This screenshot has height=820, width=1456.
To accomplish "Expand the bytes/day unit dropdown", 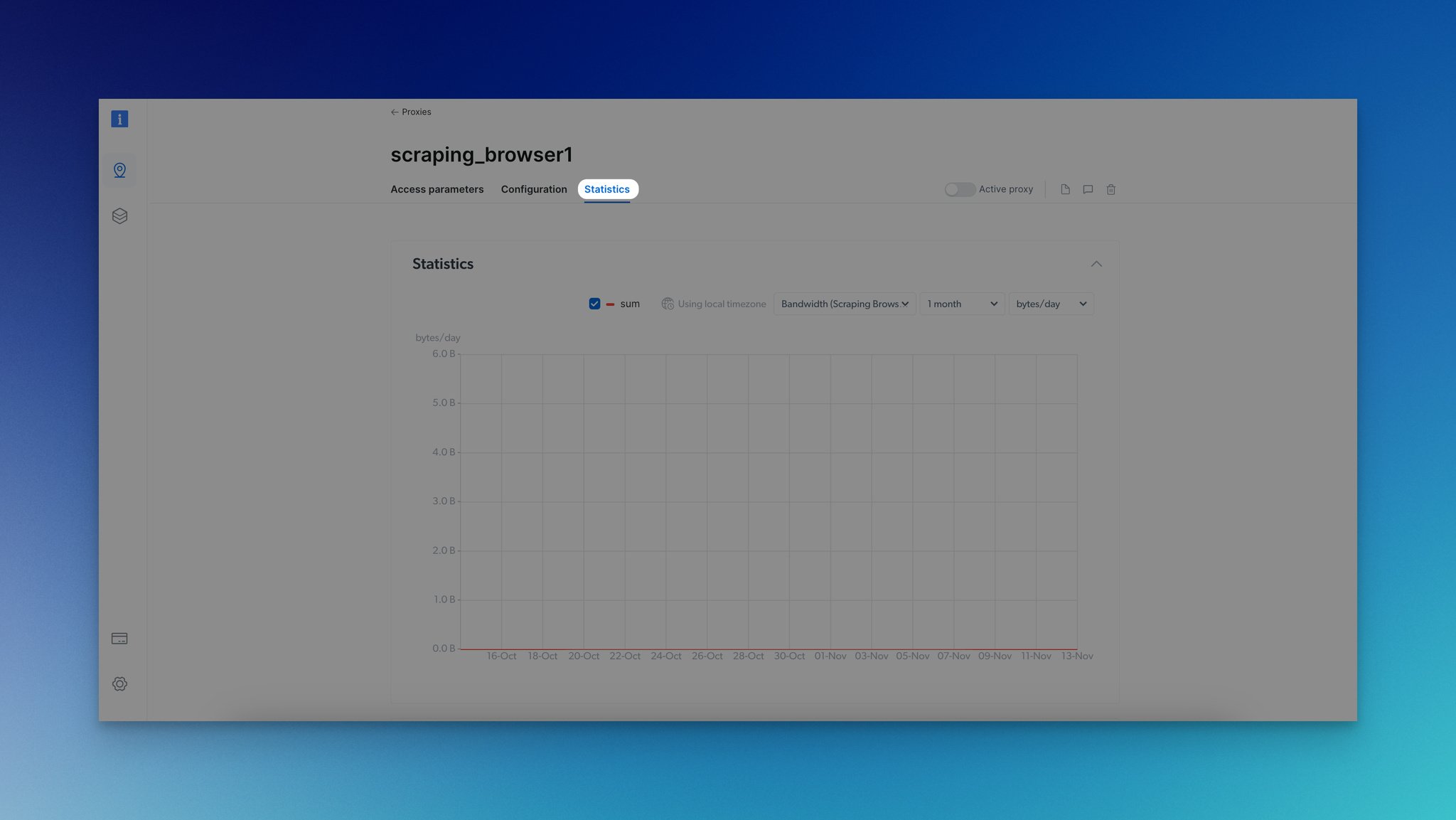I will [1051, 303].
